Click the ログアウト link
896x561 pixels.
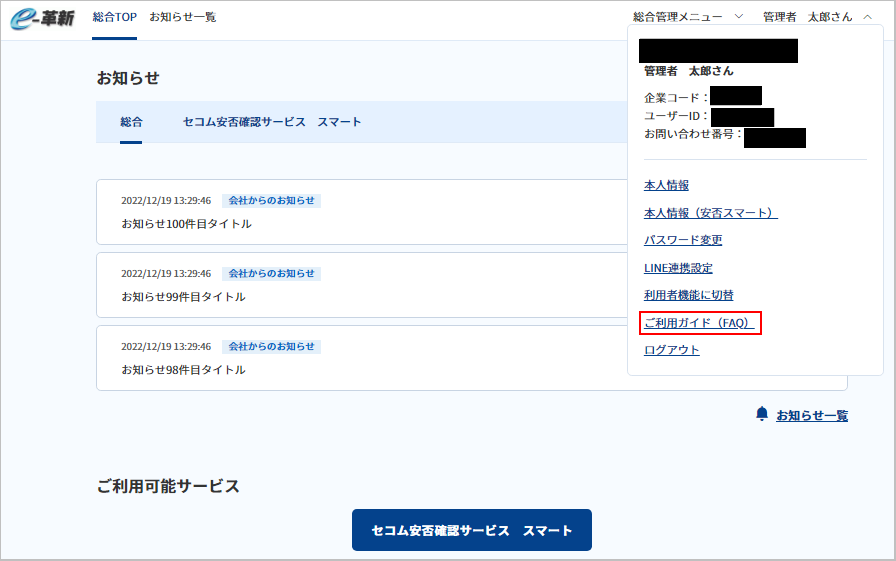[x=671, y=350]
